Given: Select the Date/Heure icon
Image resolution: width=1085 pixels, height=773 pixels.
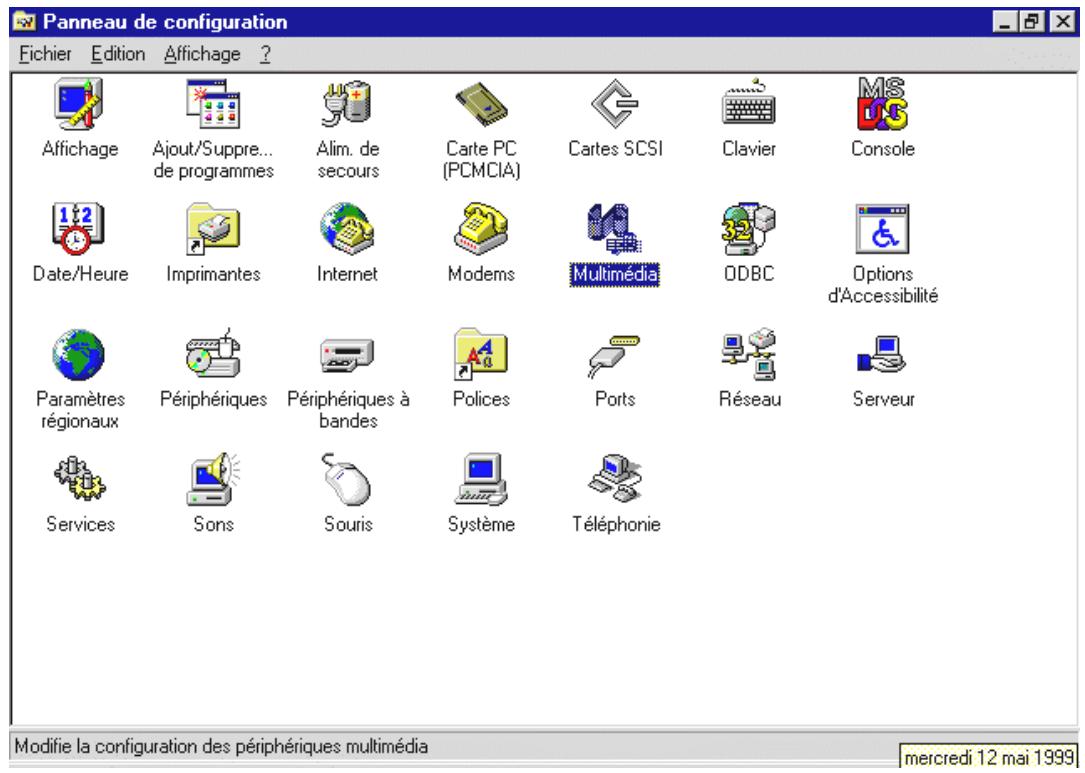Looking at the screenshot, I should coord(79,228).
